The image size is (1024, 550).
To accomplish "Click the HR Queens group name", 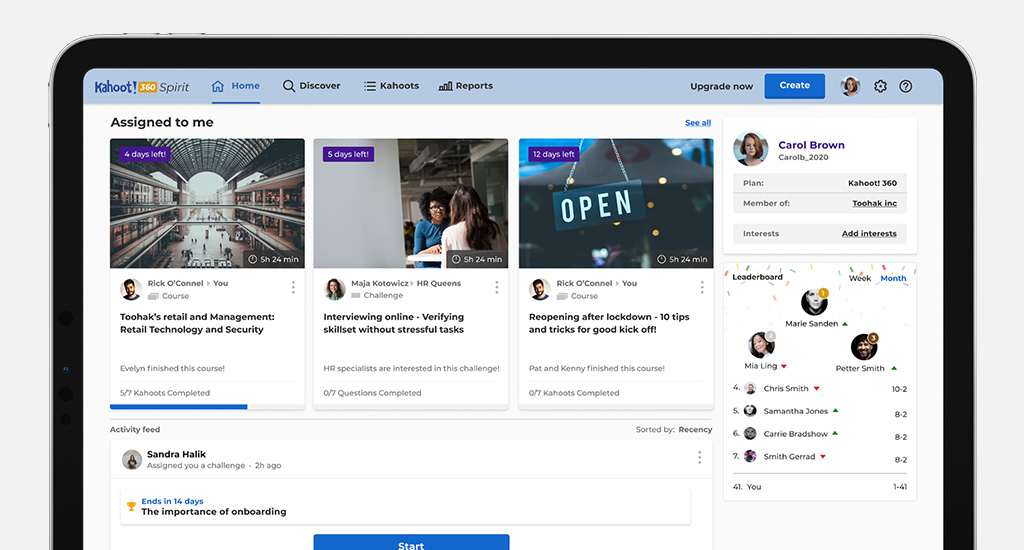I will (x=439, y=283).
